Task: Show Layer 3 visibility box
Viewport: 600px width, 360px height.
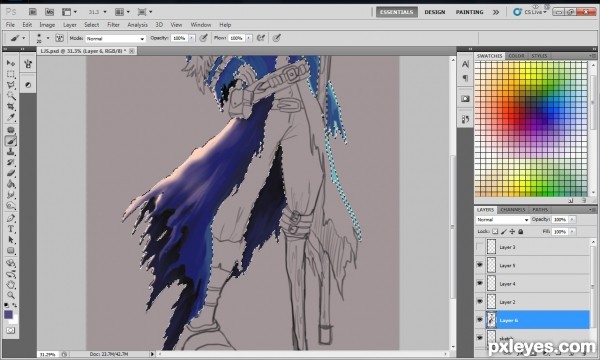Action: [479, 247]
